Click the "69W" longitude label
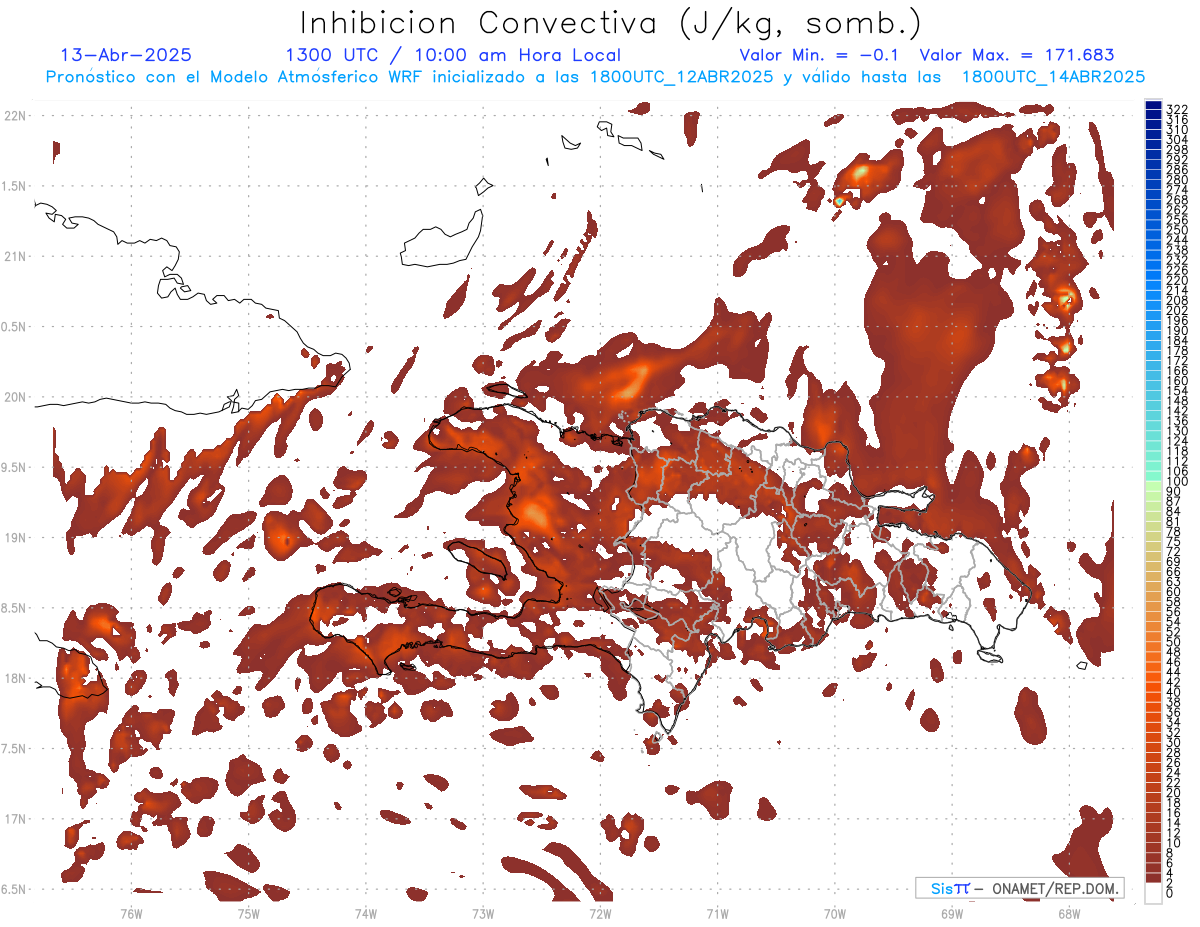Viewport: 1200px width, 927px height. [951, 913]
